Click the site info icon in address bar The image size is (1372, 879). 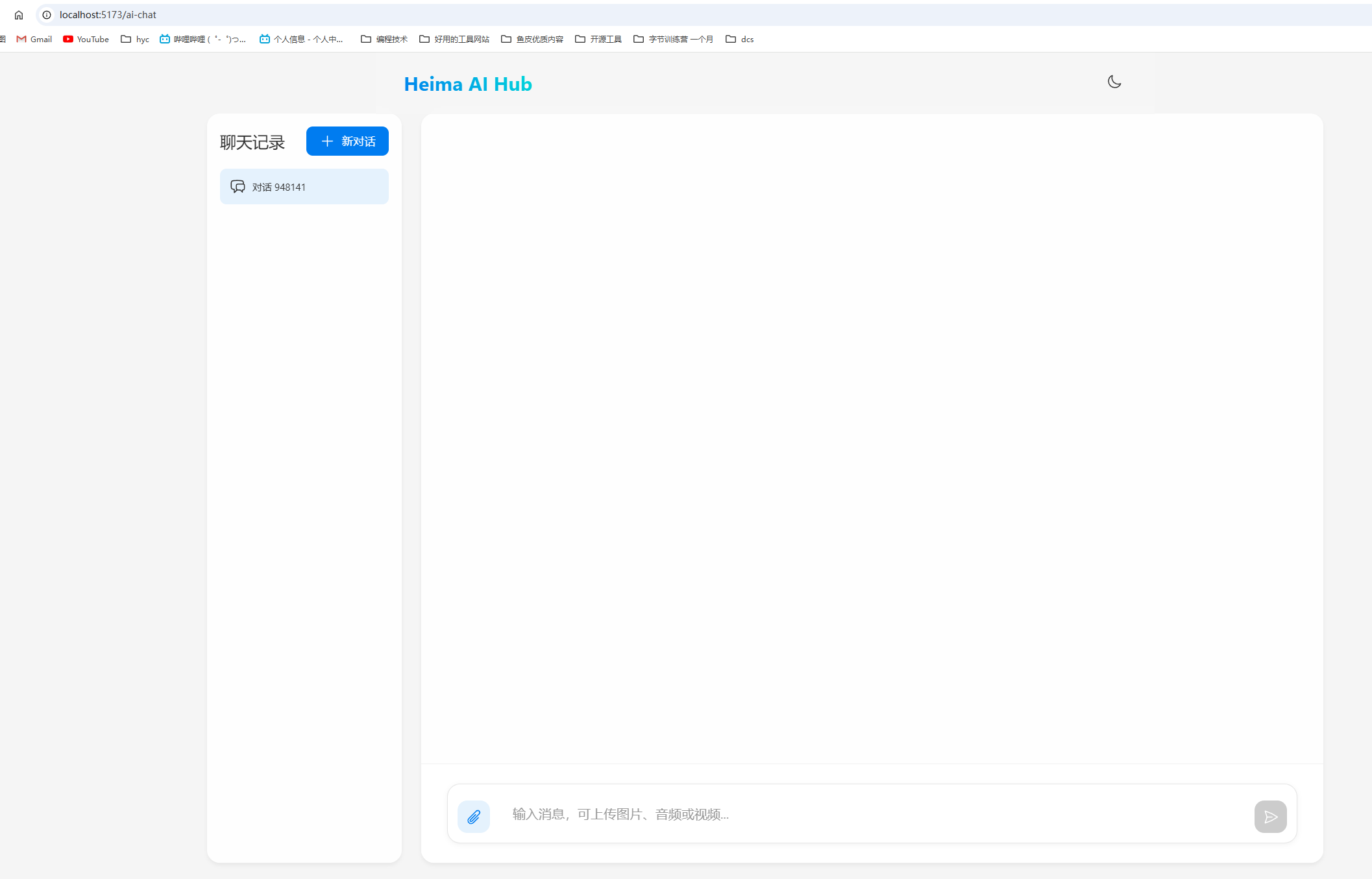tap(47, 15)
